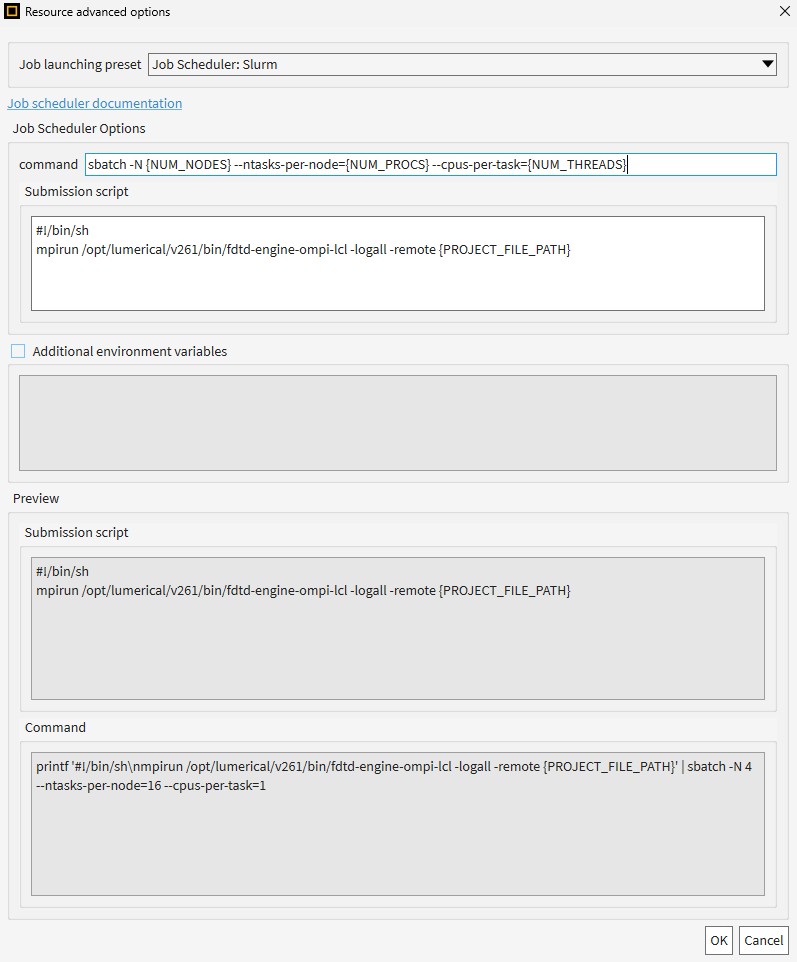The image size is (797, 962).
Task: Click the #!/bin/sh line in script editor
Action: (x=62, y=231)
